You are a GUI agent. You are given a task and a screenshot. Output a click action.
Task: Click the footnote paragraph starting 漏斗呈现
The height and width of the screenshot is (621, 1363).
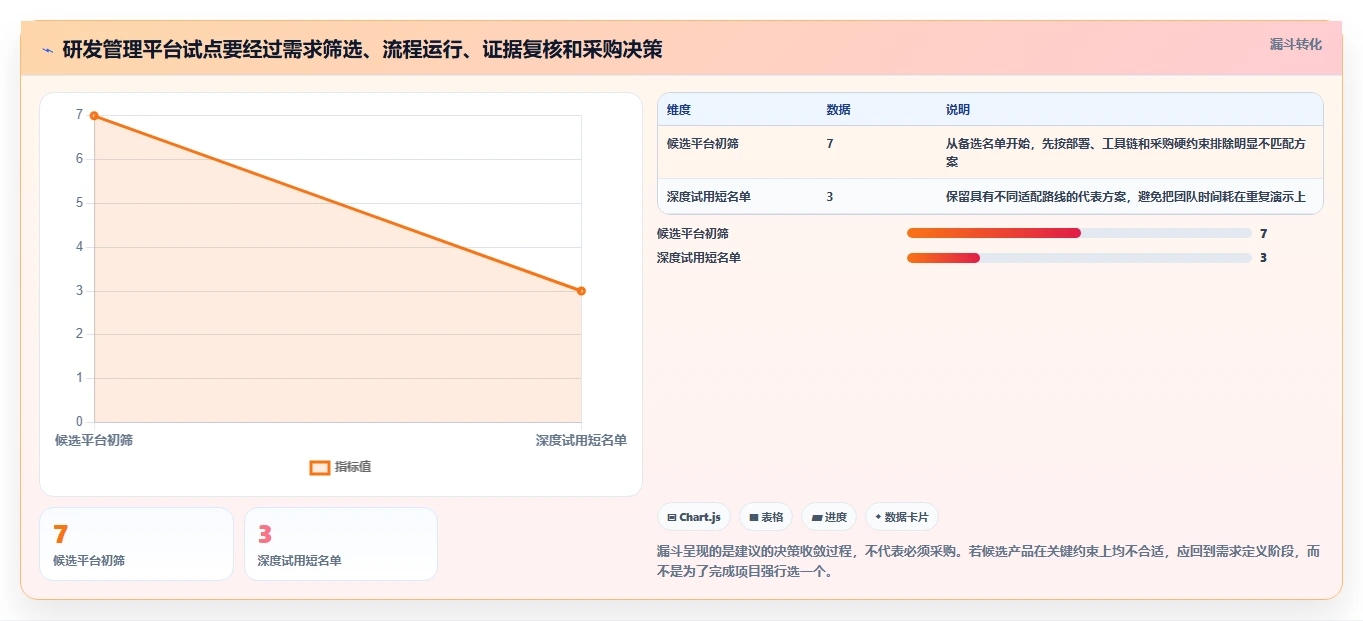[989, 562]
